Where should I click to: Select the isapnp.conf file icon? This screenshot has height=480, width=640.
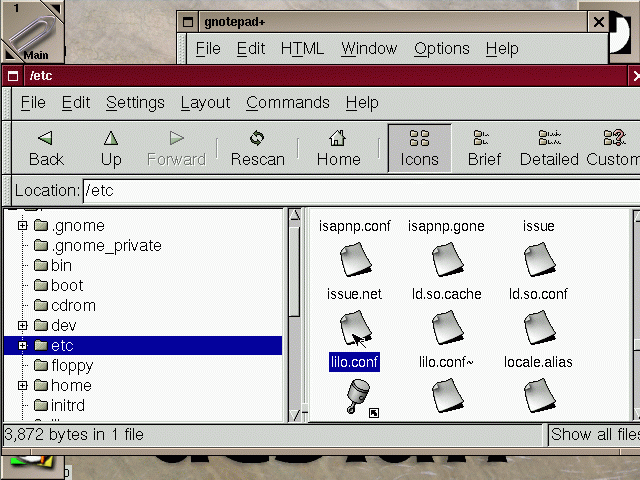point(355,260)
